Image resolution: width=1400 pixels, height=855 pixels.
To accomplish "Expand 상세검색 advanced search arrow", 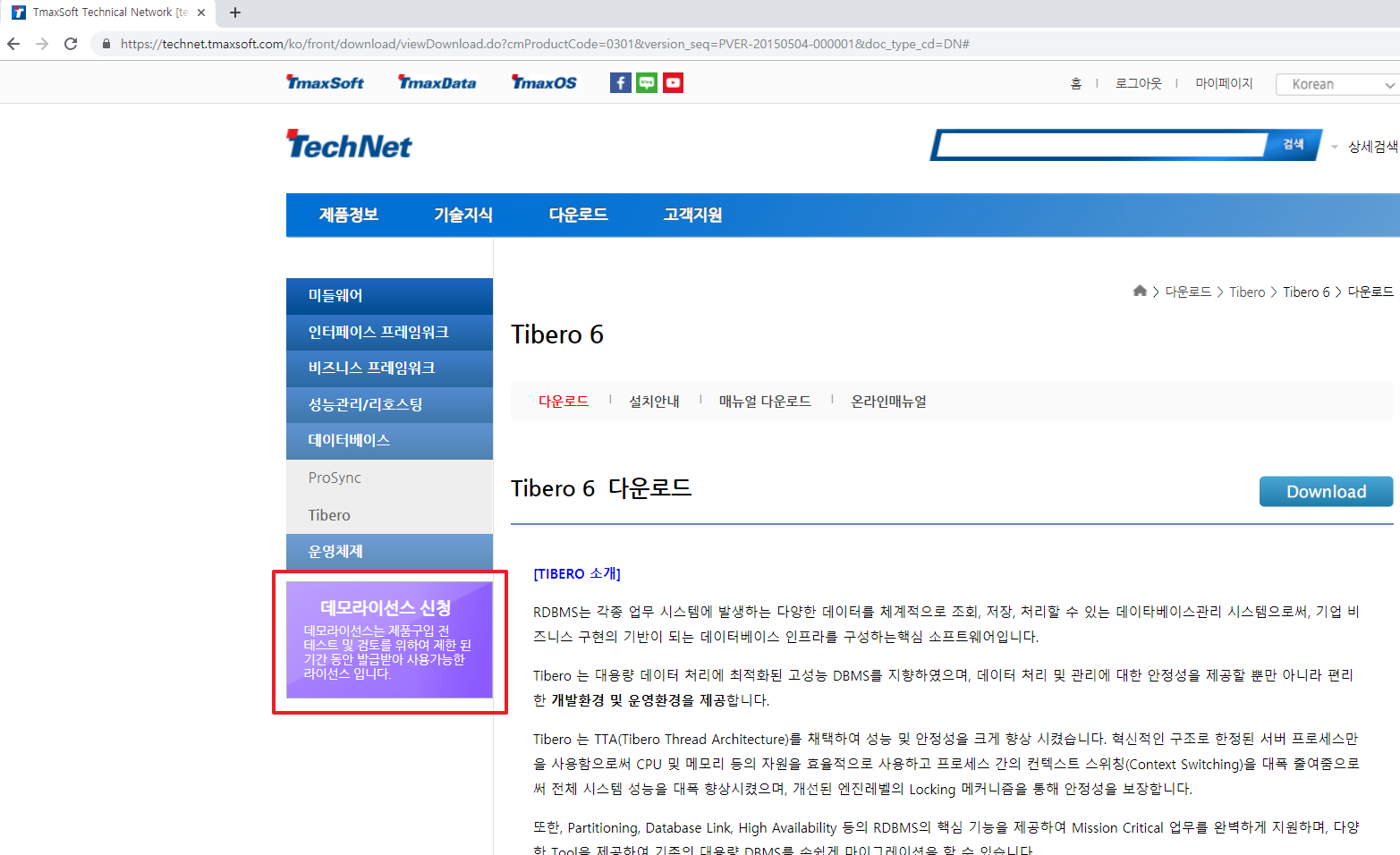I will pos(1335,147).
